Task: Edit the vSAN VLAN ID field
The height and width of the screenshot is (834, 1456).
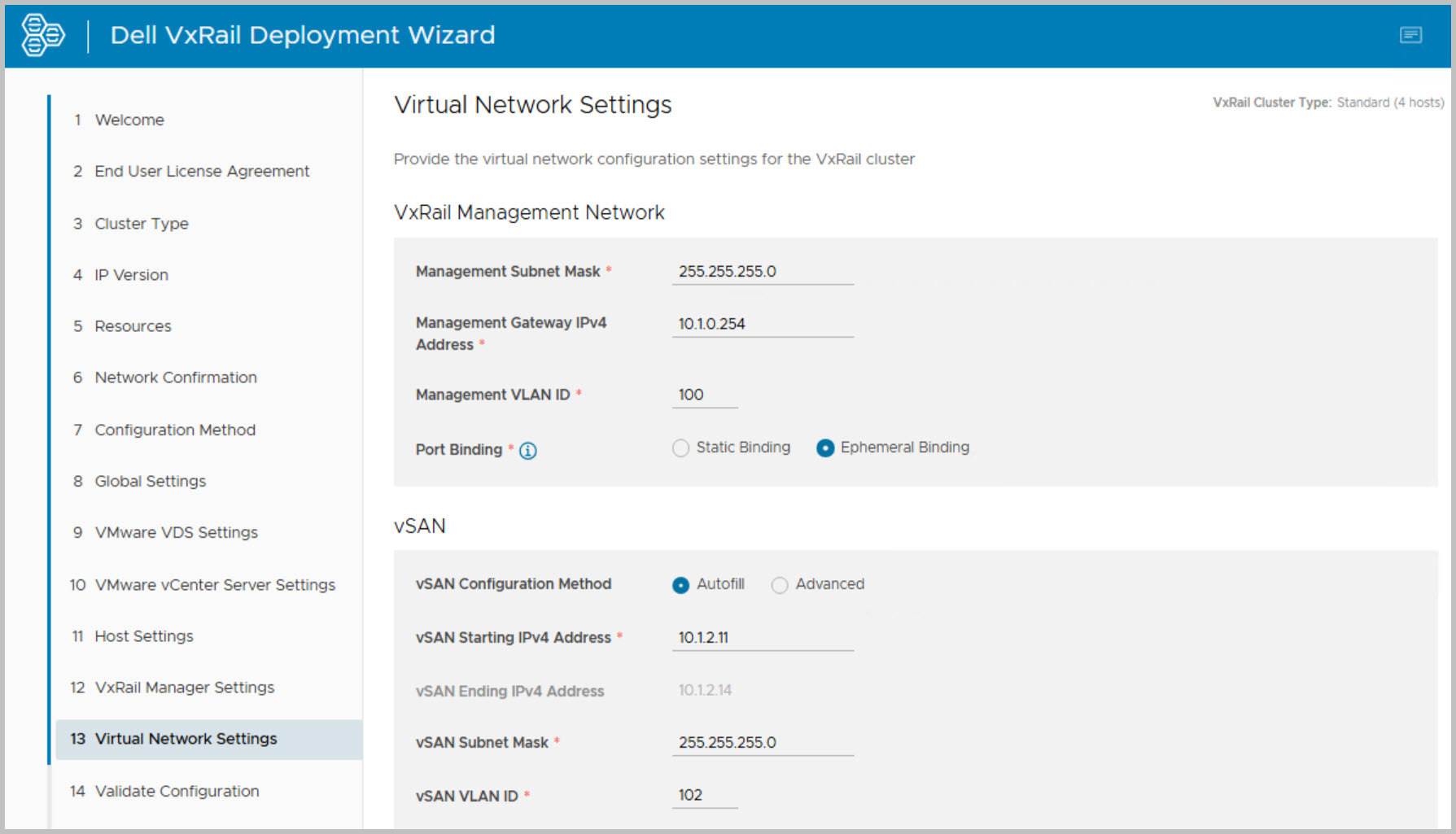Action: tap(705, 795)
